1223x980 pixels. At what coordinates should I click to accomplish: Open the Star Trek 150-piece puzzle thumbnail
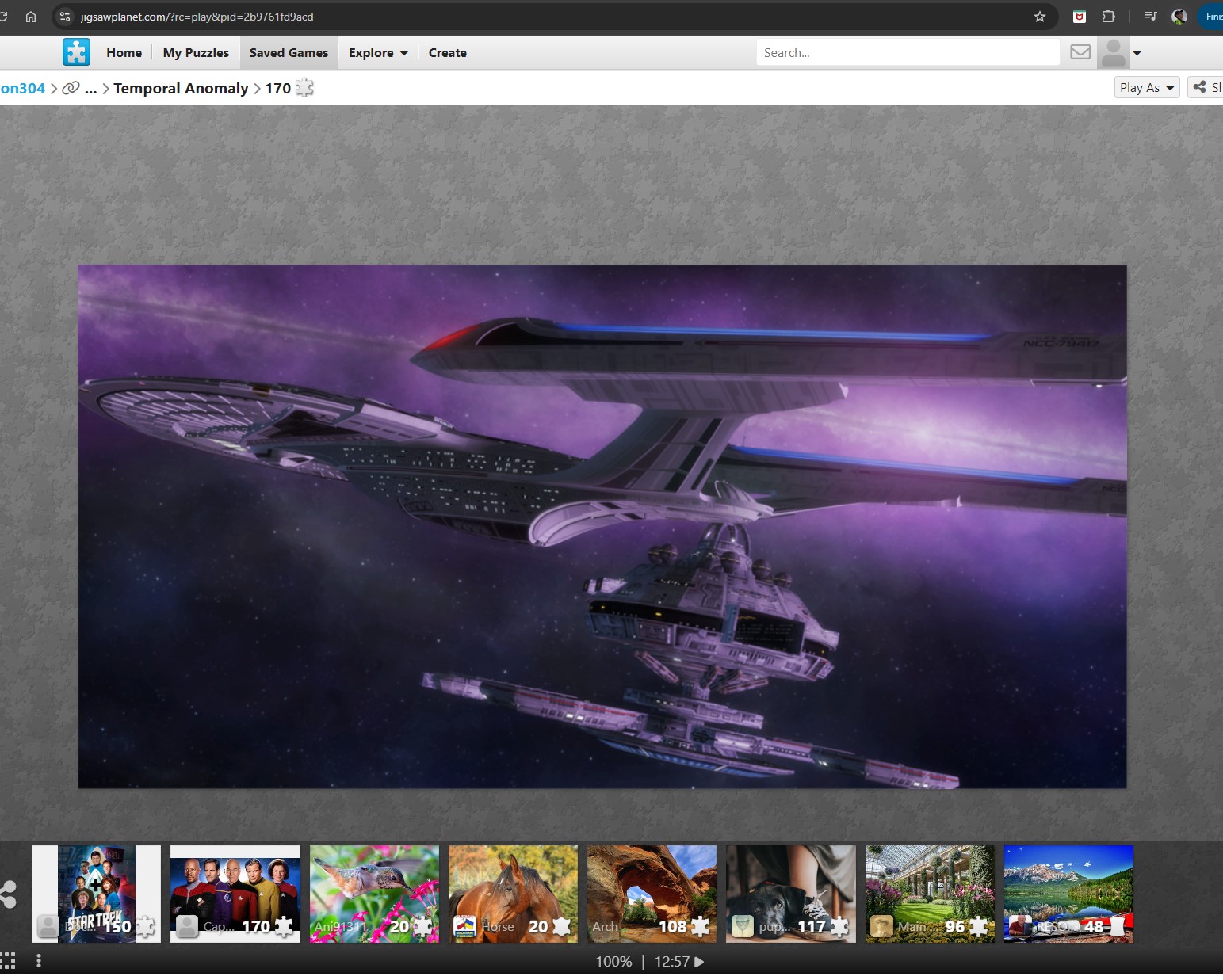tap(96, 894)
